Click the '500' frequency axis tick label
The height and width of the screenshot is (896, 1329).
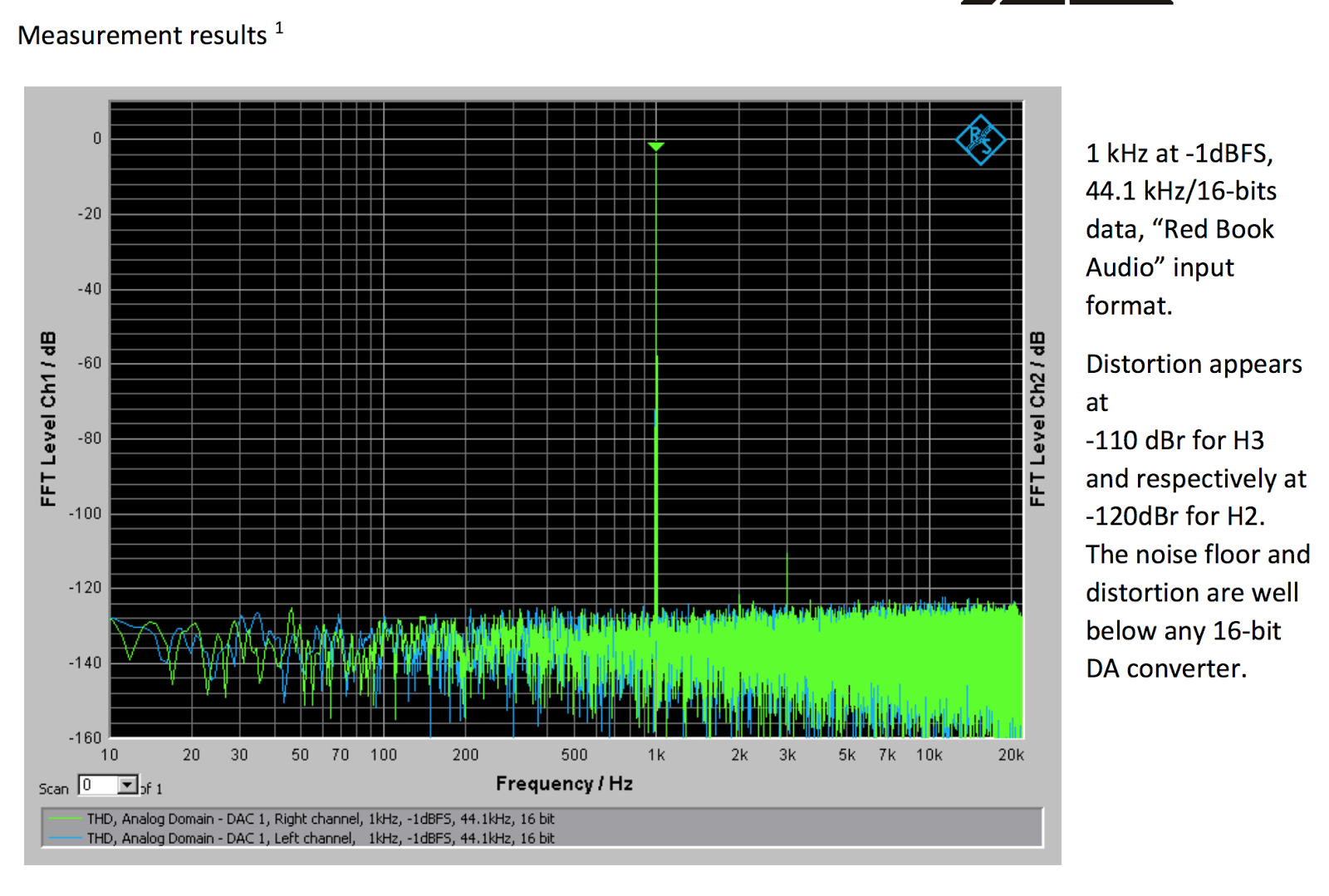pos(574,755)
